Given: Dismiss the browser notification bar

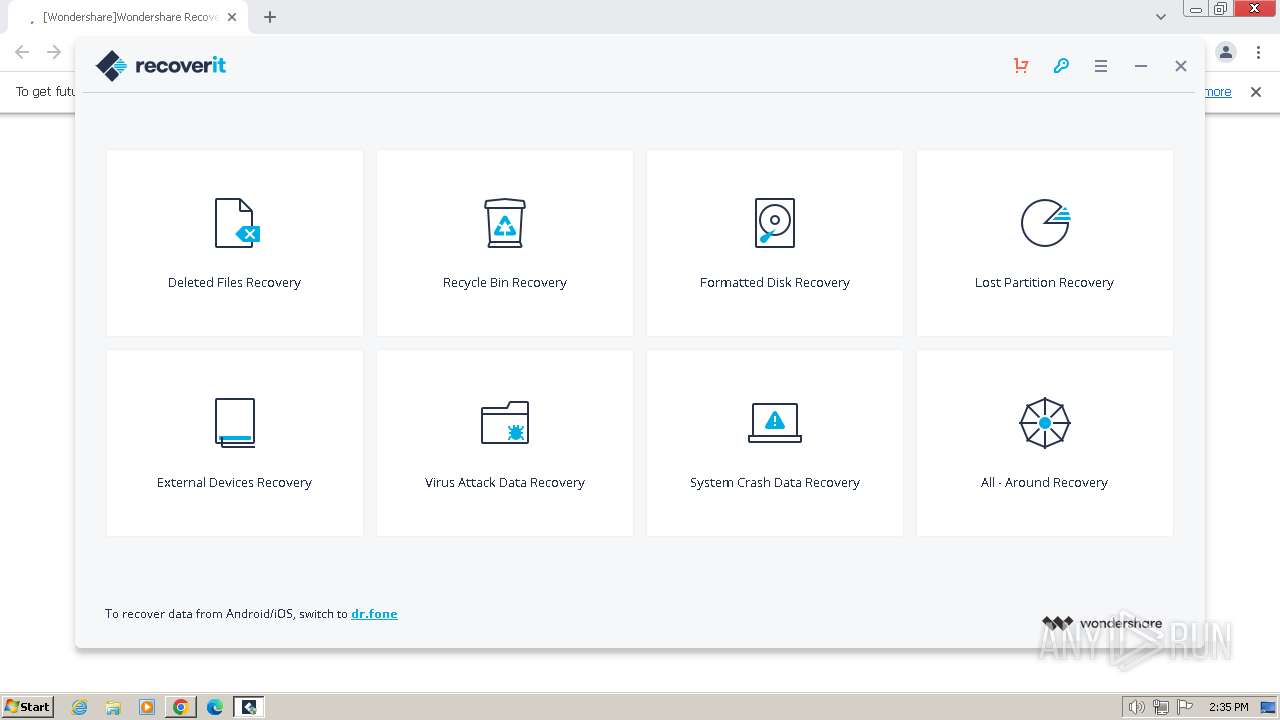Looking at the screenshot, I should [1256, 92].
